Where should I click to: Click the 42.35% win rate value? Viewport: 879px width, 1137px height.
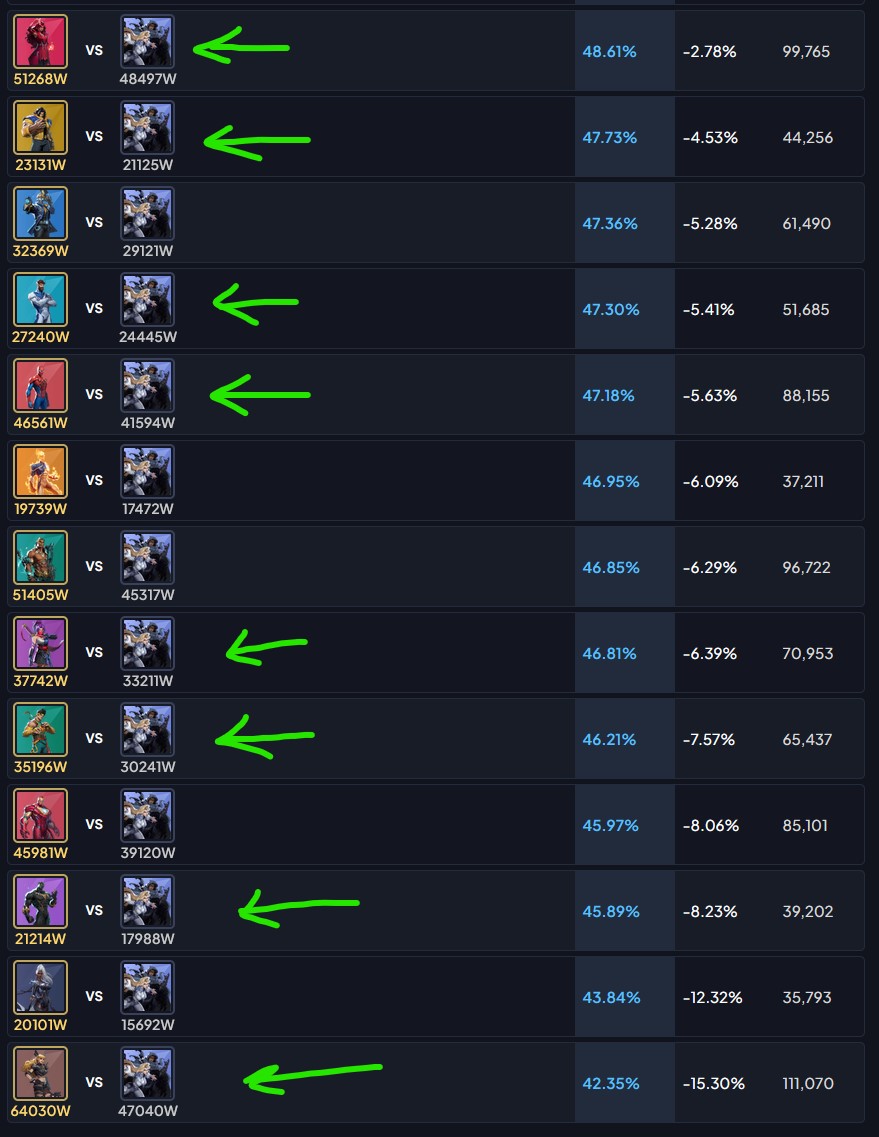(611, 1083)
